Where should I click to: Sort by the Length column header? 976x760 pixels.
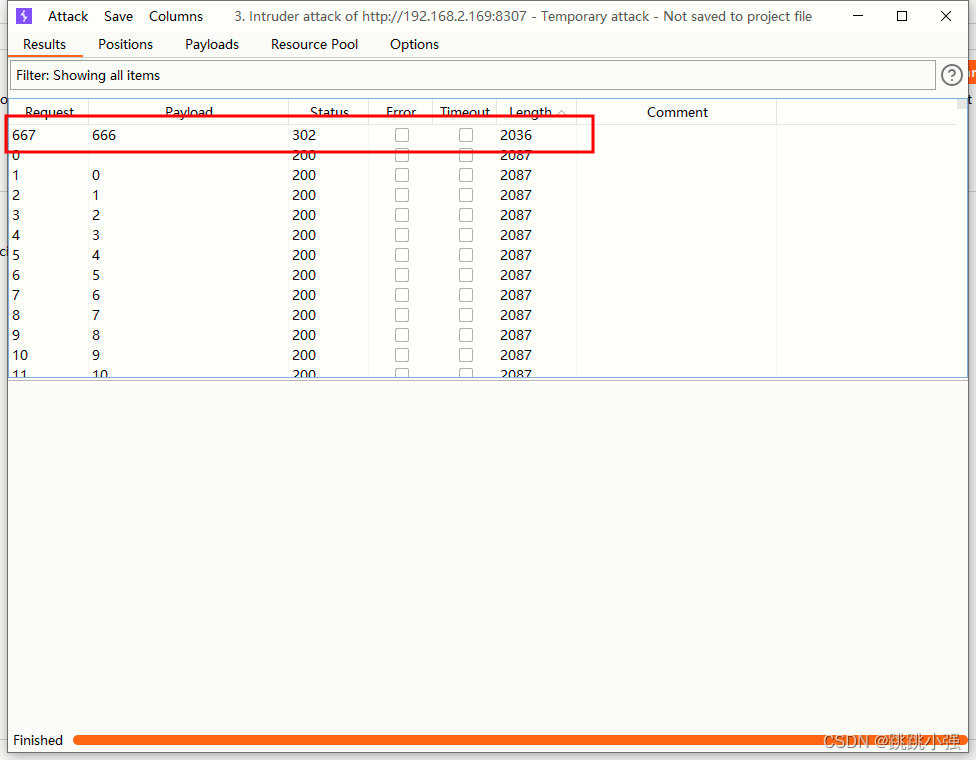537,112
